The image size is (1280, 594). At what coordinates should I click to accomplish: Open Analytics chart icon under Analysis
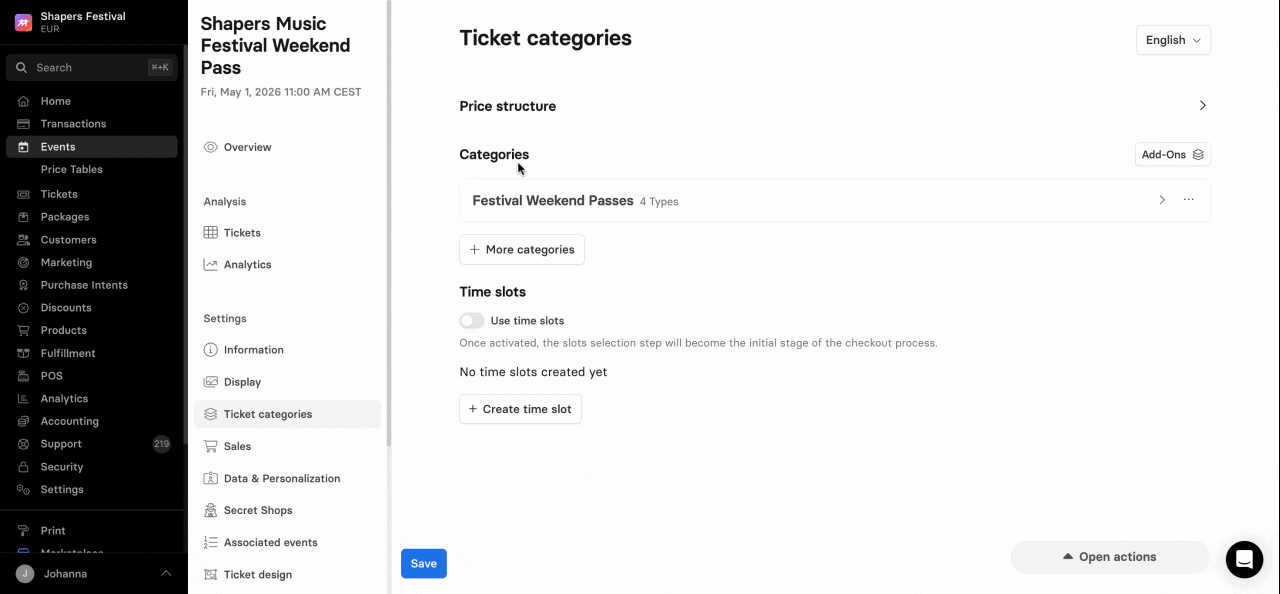tap(211, 265)
